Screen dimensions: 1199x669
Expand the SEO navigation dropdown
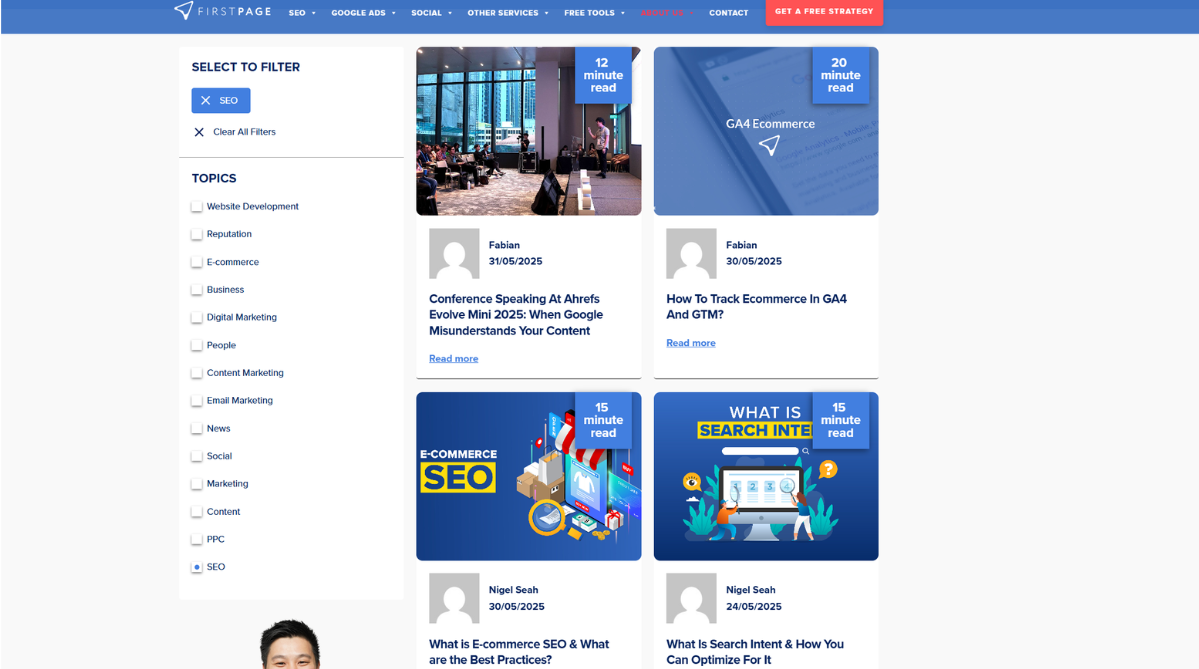click(302, 13)
